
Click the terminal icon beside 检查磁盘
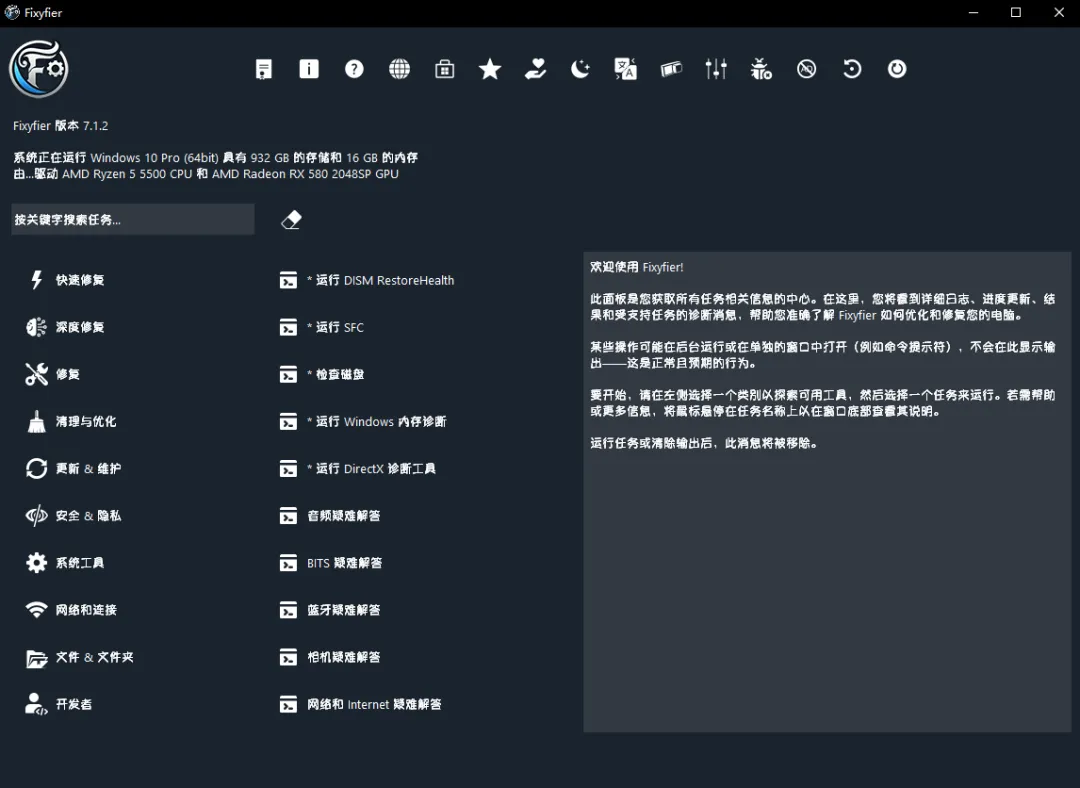(x=289, y=375)
